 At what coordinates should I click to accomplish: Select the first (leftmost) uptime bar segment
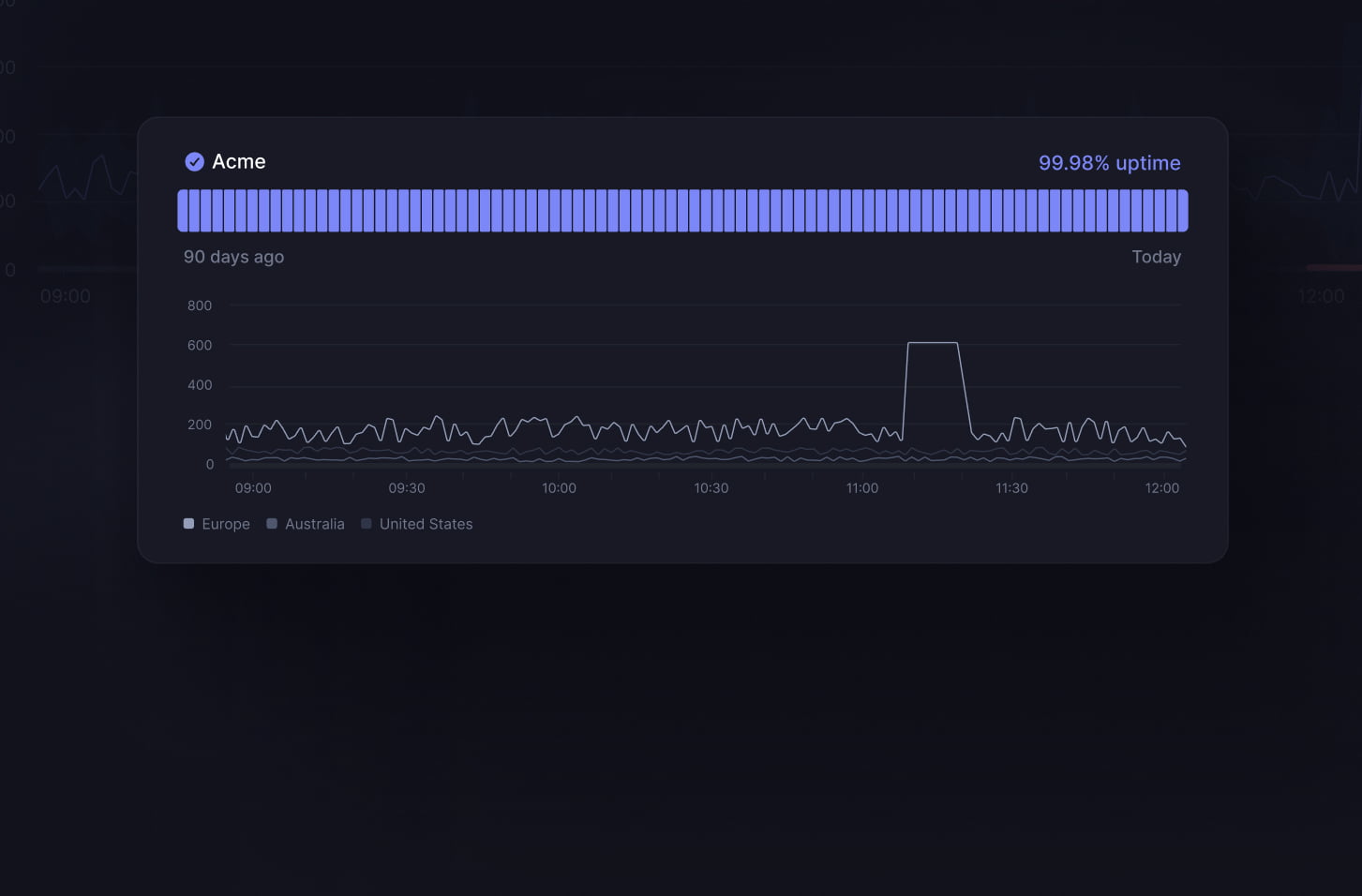pos(184,211)
